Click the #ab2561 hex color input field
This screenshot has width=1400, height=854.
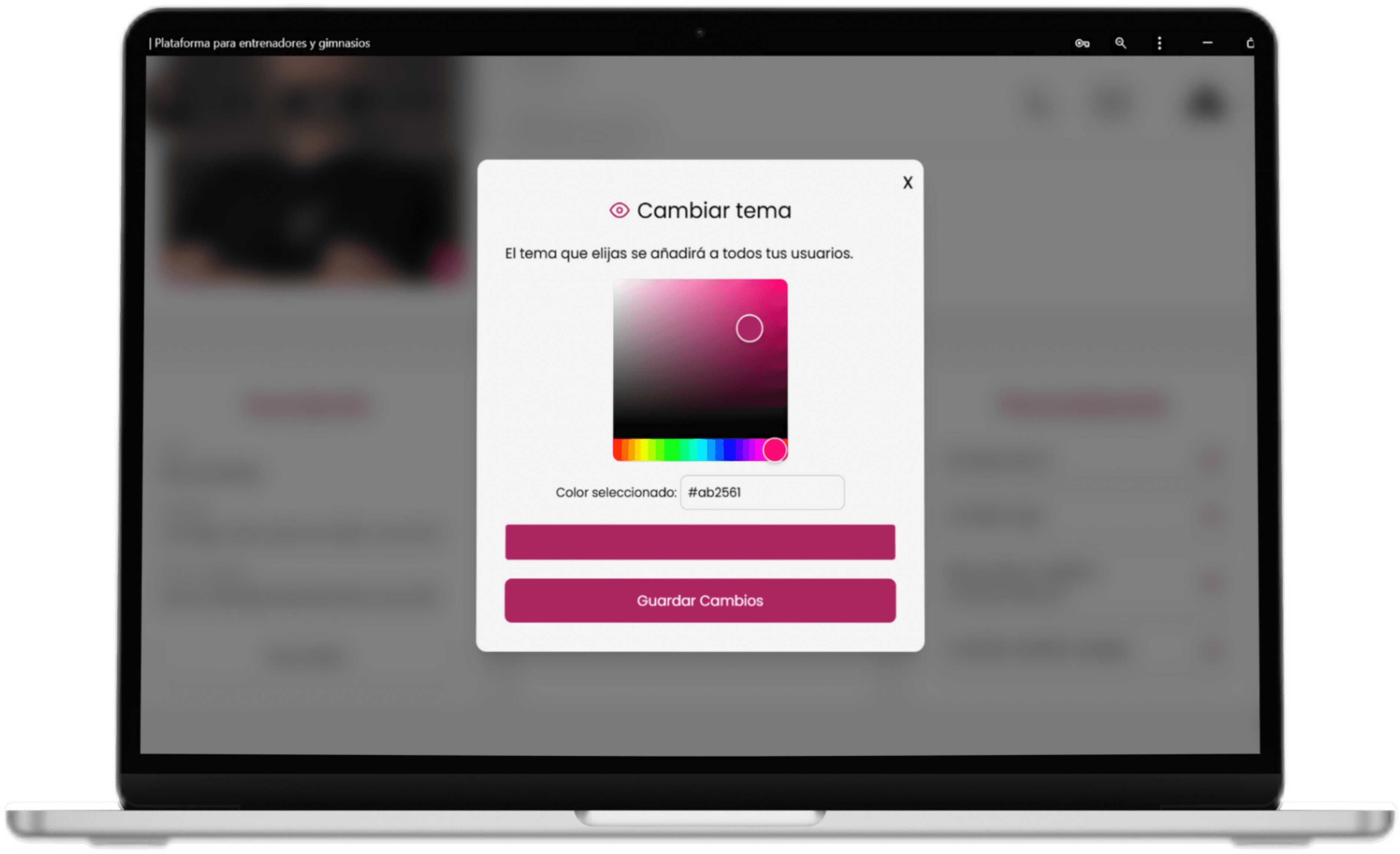[762, 492]
